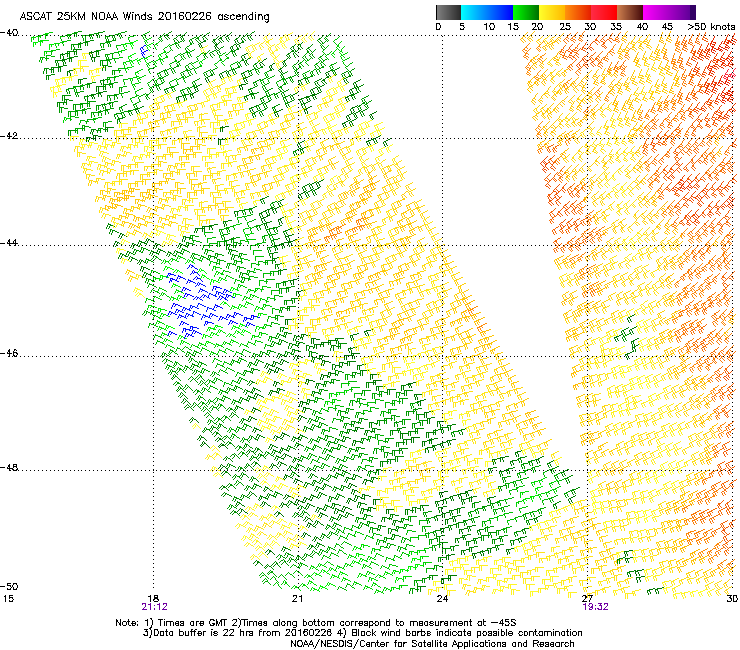
Task: Click the legend tick label 25
Action: click(x=565, y=27)
